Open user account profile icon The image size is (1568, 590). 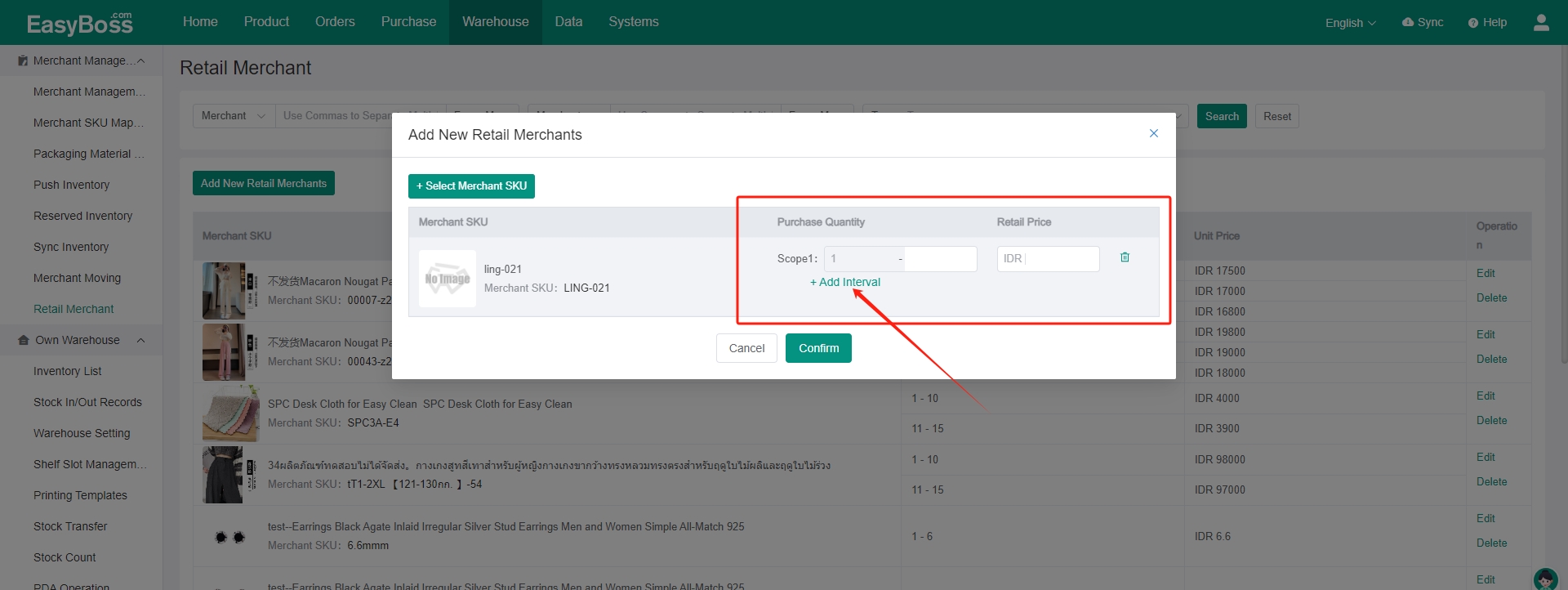point(1541,22)
